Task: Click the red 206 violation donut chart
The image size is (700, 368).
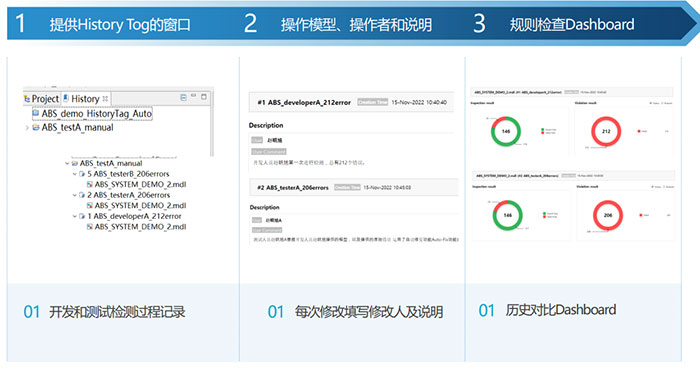Action: [x=608, y=215]
